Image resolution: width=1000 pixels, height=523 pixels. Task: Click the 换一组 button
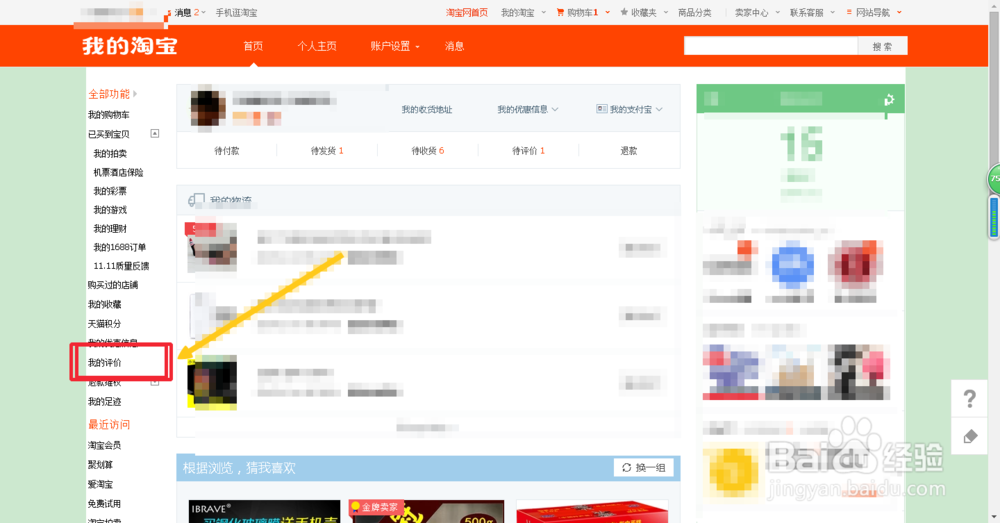(643, 468)
